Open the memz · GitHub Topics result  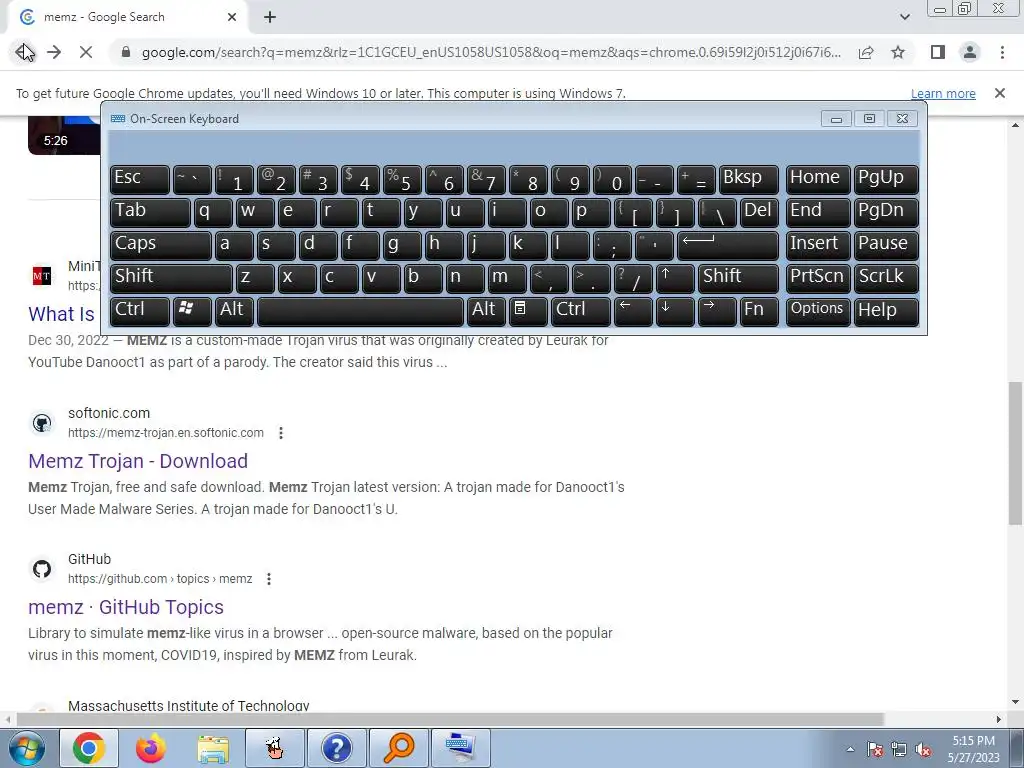coord(126,607)
